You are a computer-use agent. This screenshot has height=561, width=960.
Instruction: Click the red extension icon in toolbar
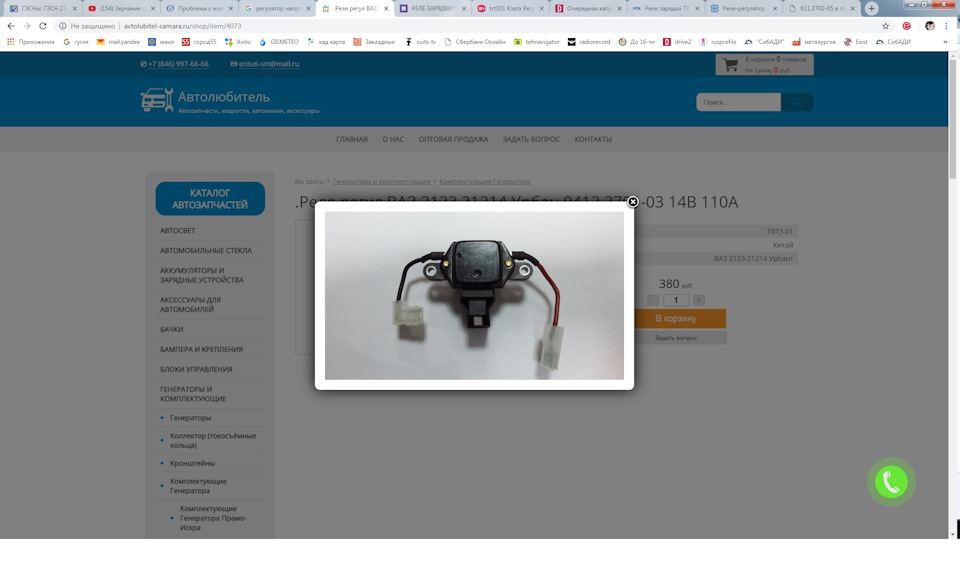tap(907, 26)
